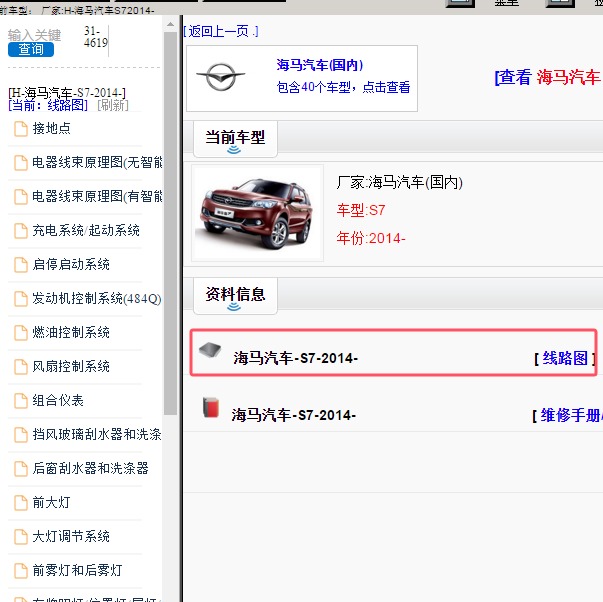
Task: Click the document icon beside 燃油控制系统
Action: coord(21,333)
